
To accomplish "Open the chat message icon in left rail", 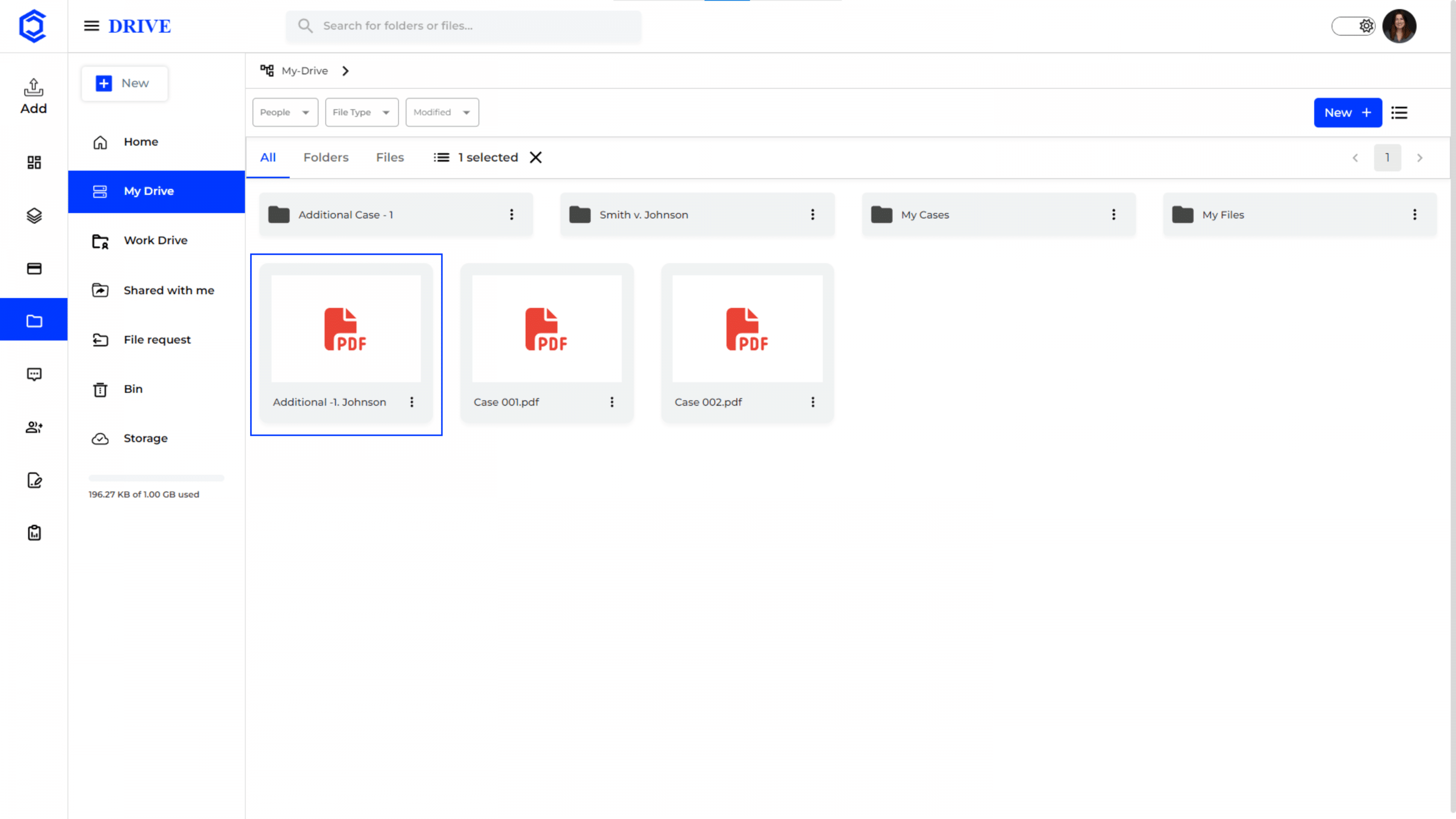I will (x=34, y=374).
